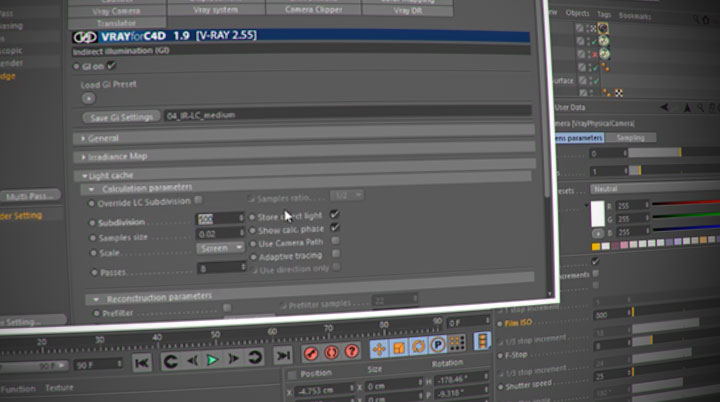Go to end of timeline button
Image resolution: width=720 pixels, height=402 pixels.
[x=283, y=355]
